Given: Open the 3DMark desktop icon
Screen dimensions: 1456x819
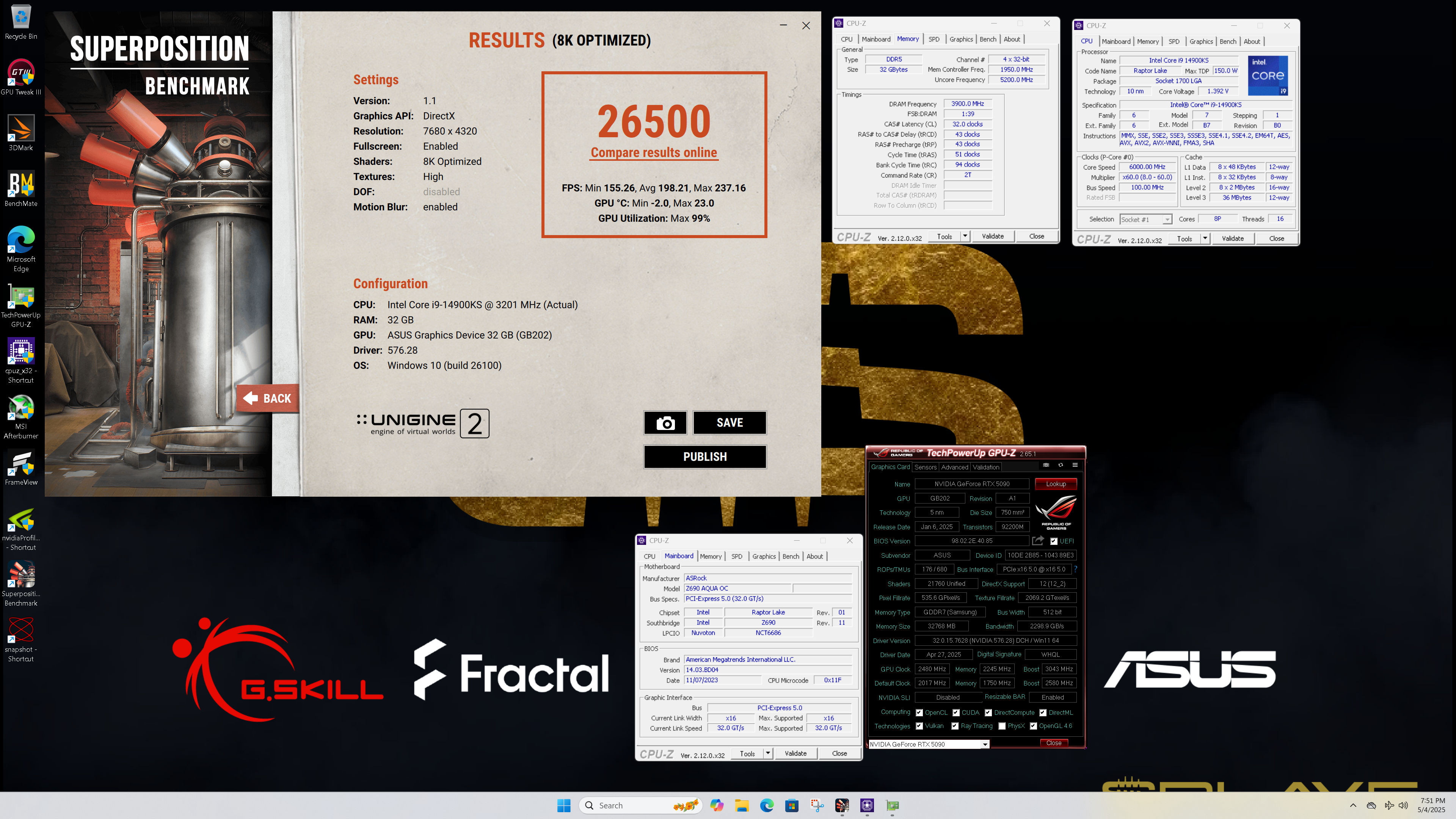Looking at the screenshot, I should coord(21,133).
